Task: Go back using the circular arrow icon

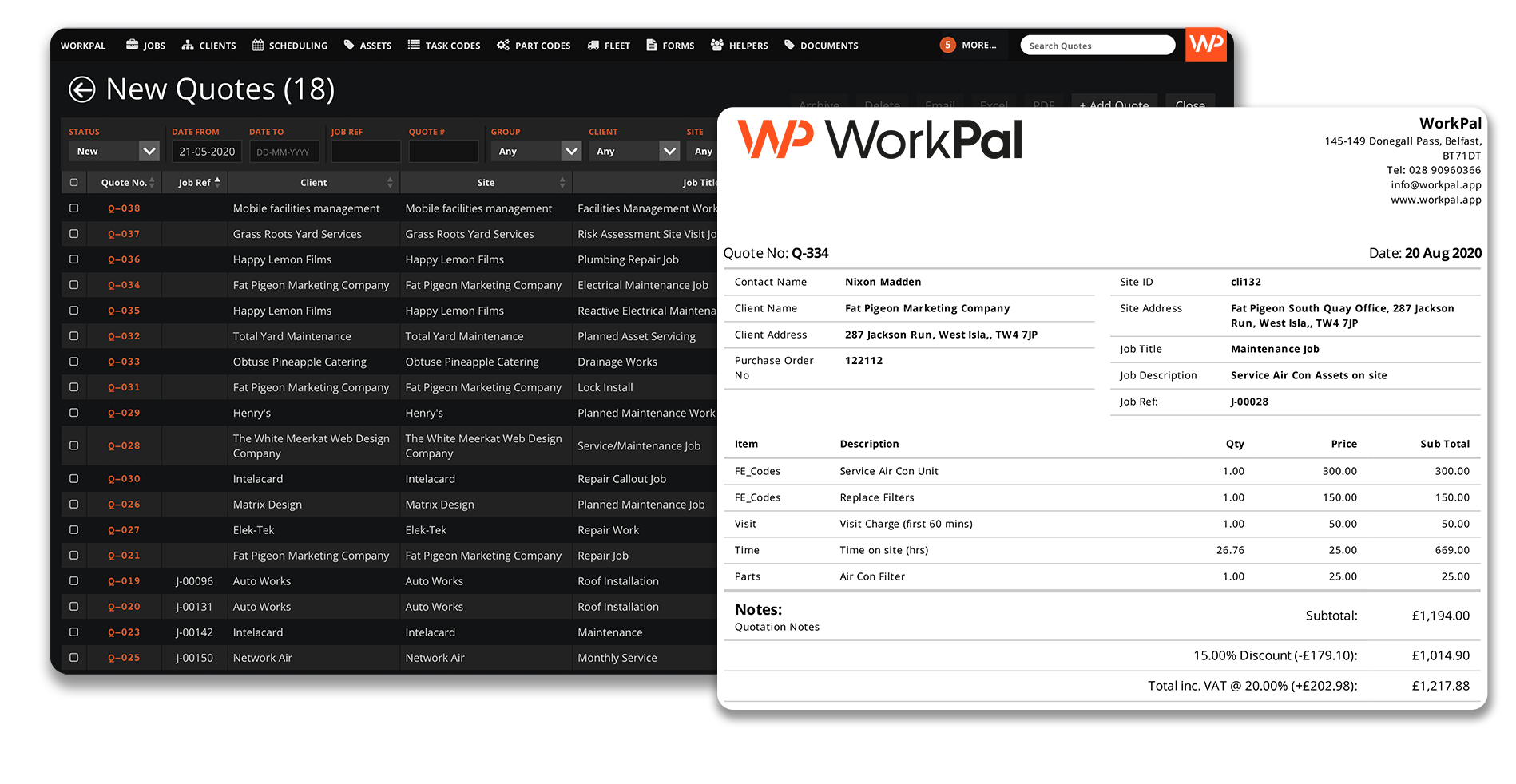Action: pyautogui.click(x=81, y=89)
